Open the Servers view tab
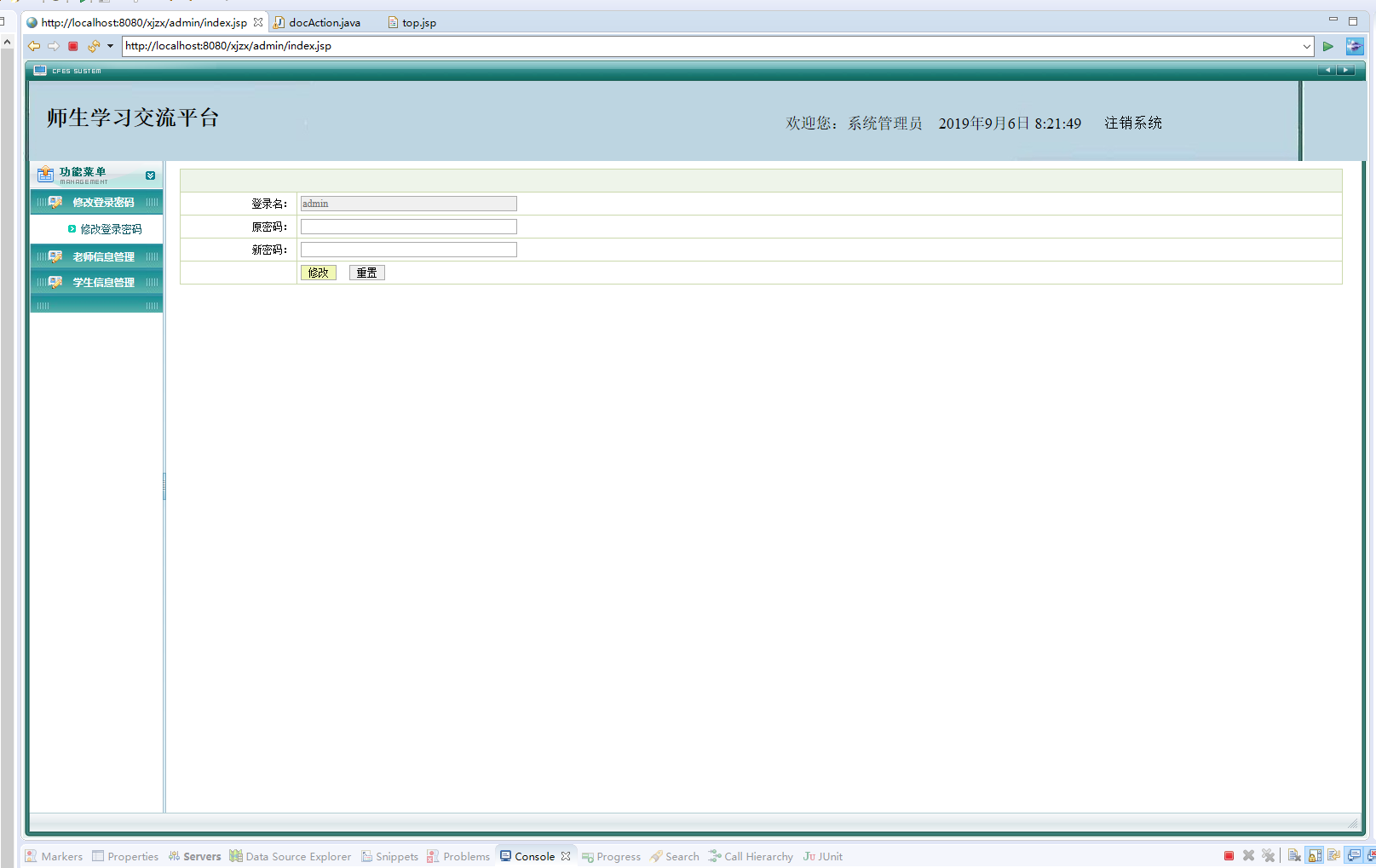This screenshot has height=868, width=1376. pyautogui.click(x=194, y=856)
